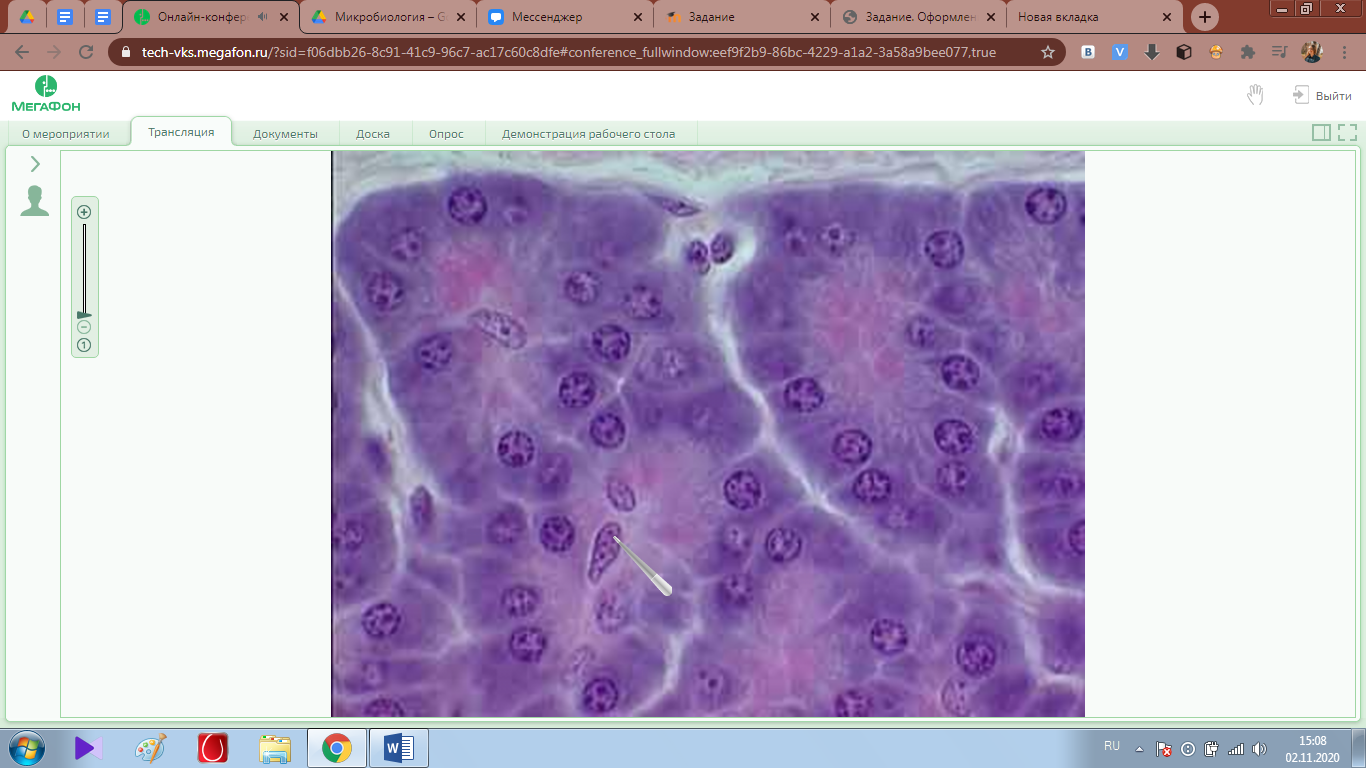
Task: Open the Chrome profile avatar
Action: click(x=1311, y=52)
